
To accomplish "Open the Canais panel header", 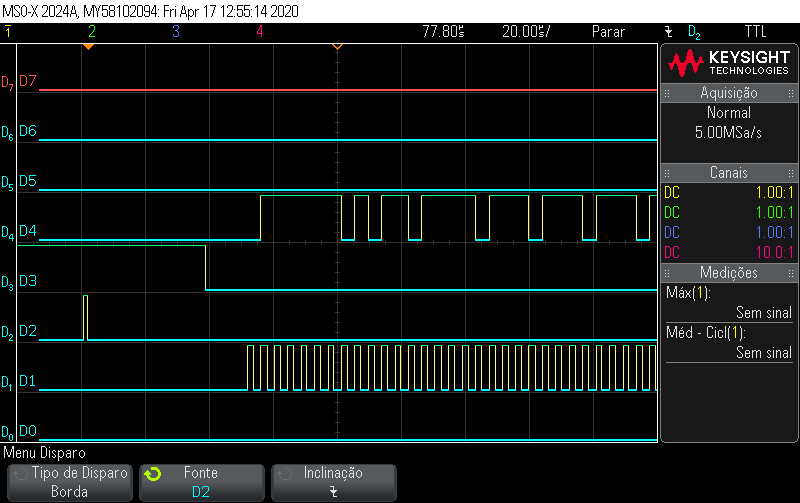I will [x=729, y=173].
